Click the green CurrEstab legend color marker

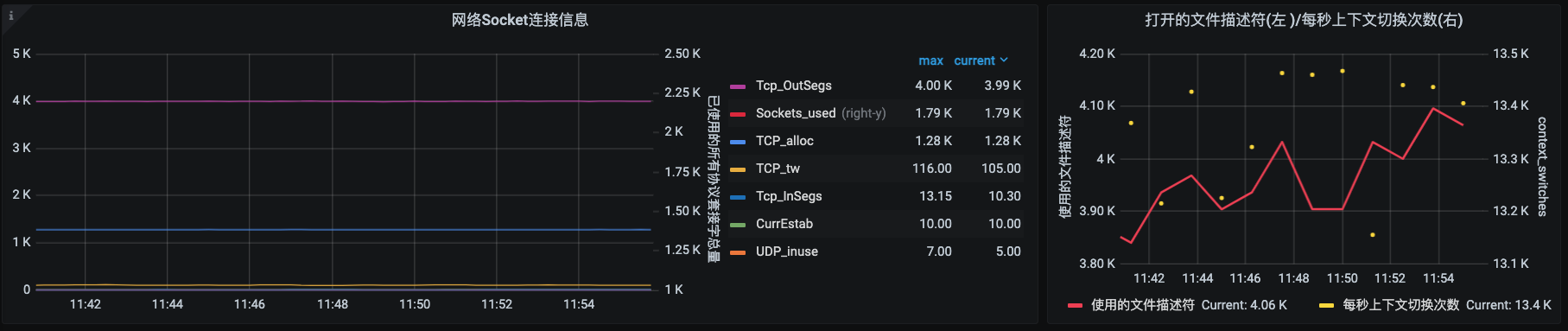[x=738, y=225]
